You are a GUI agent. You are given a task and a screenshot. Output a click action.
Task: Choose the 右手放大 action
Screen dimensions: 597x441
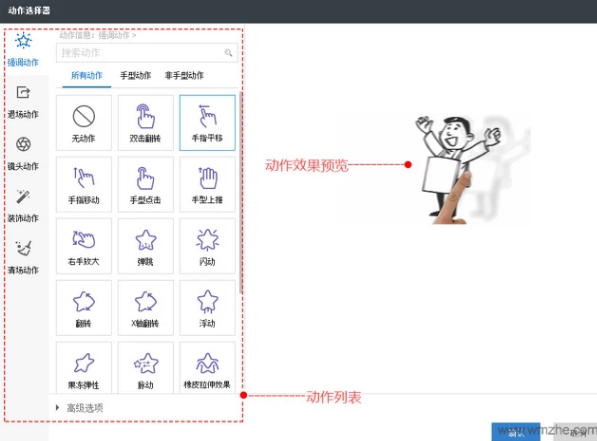click(84, 246)
